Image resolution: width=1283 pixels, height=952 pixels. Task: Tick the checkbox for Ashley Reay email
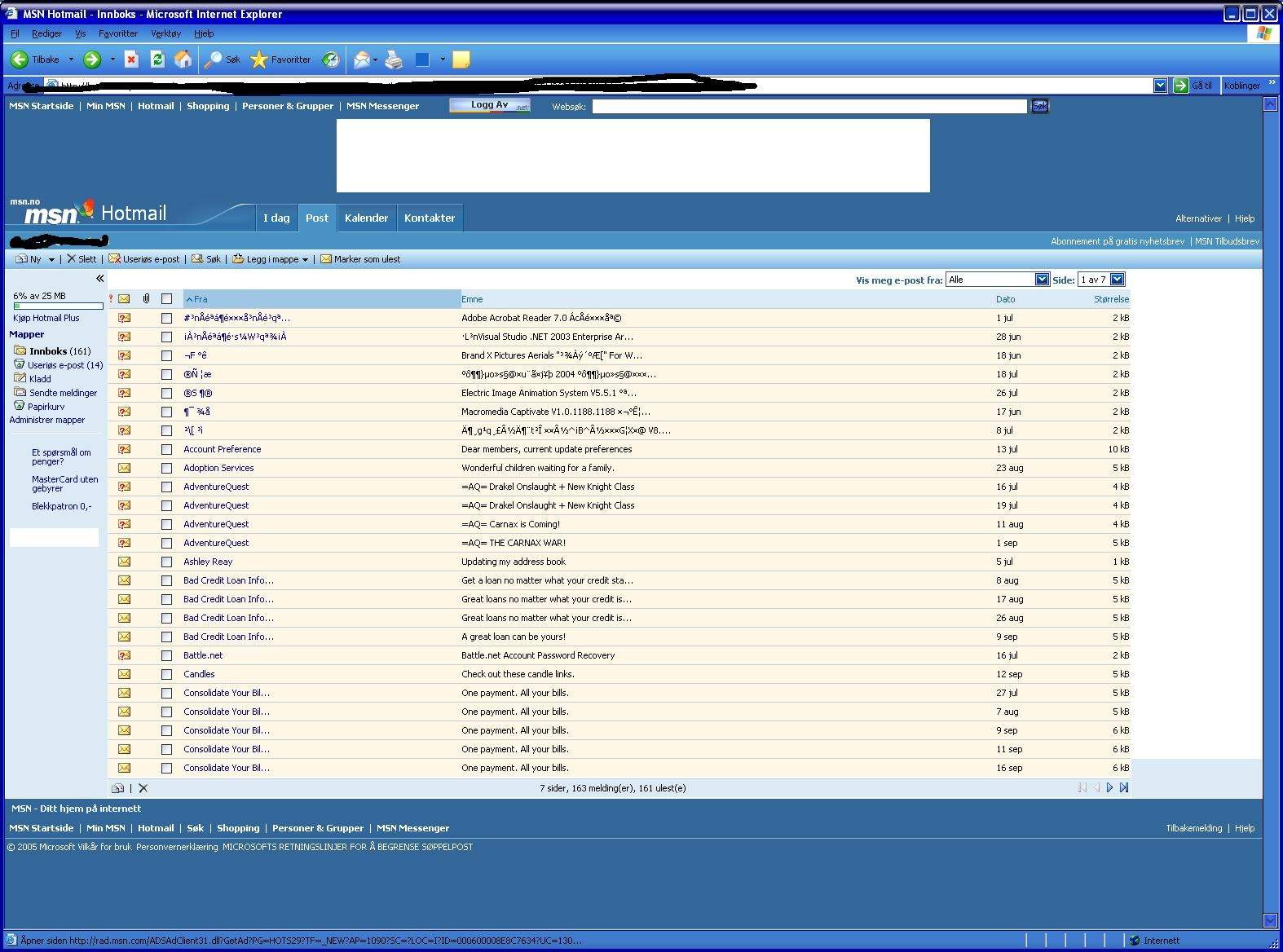pos(167,562)
